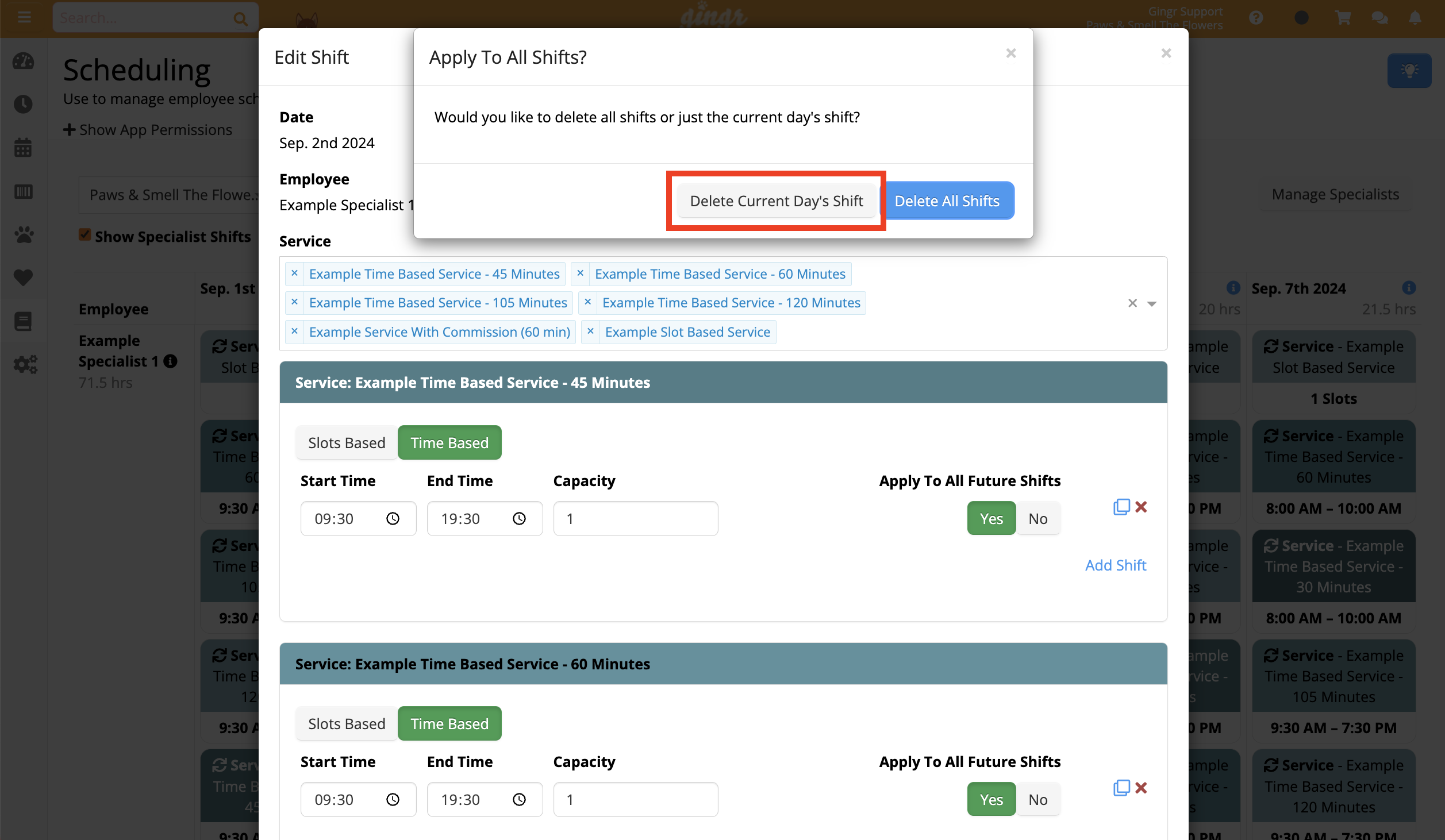Open the book sidebar icon

click(24, 321)
